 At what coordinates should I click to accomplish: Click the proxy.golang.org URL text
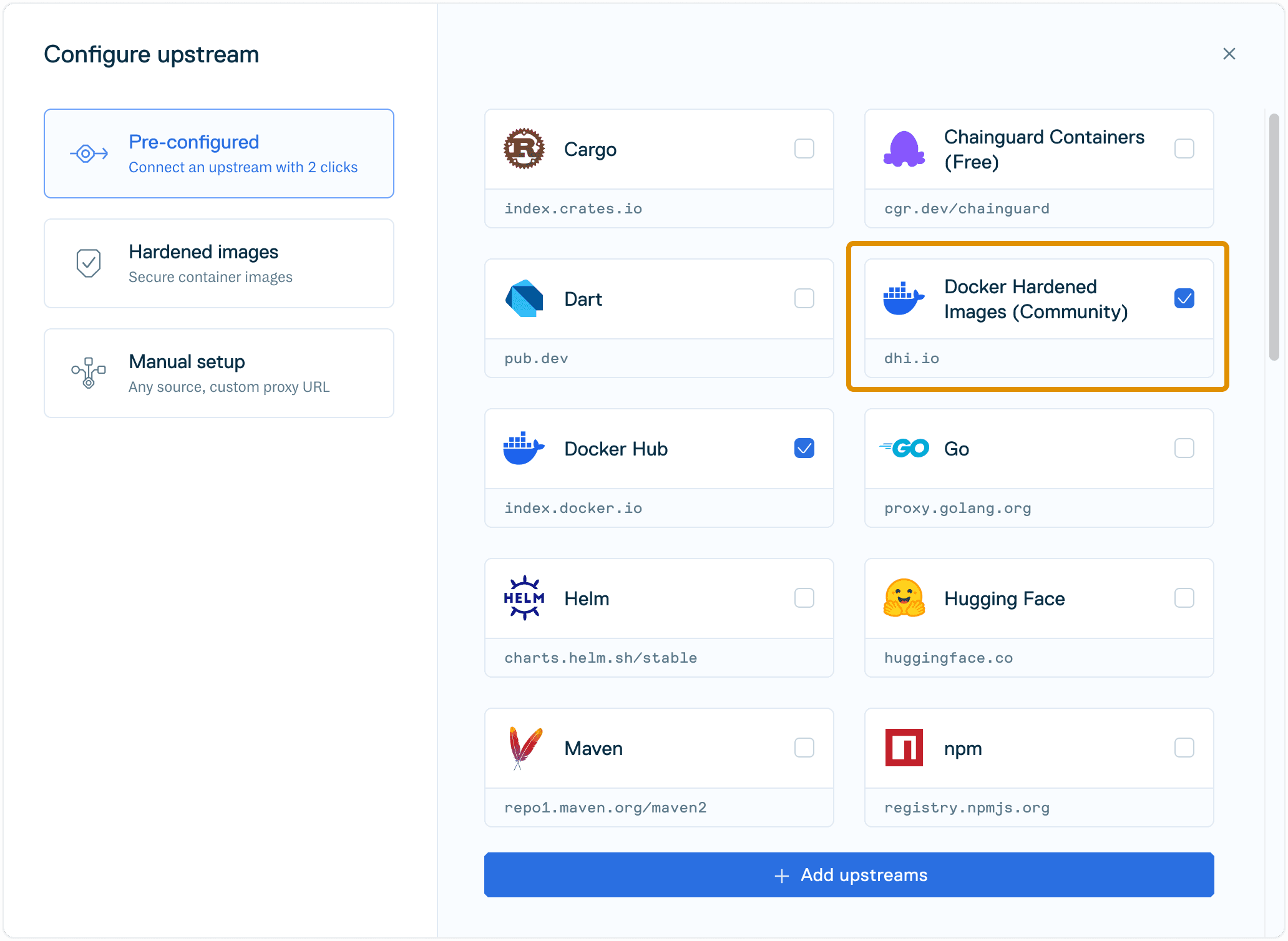point(957,509)
